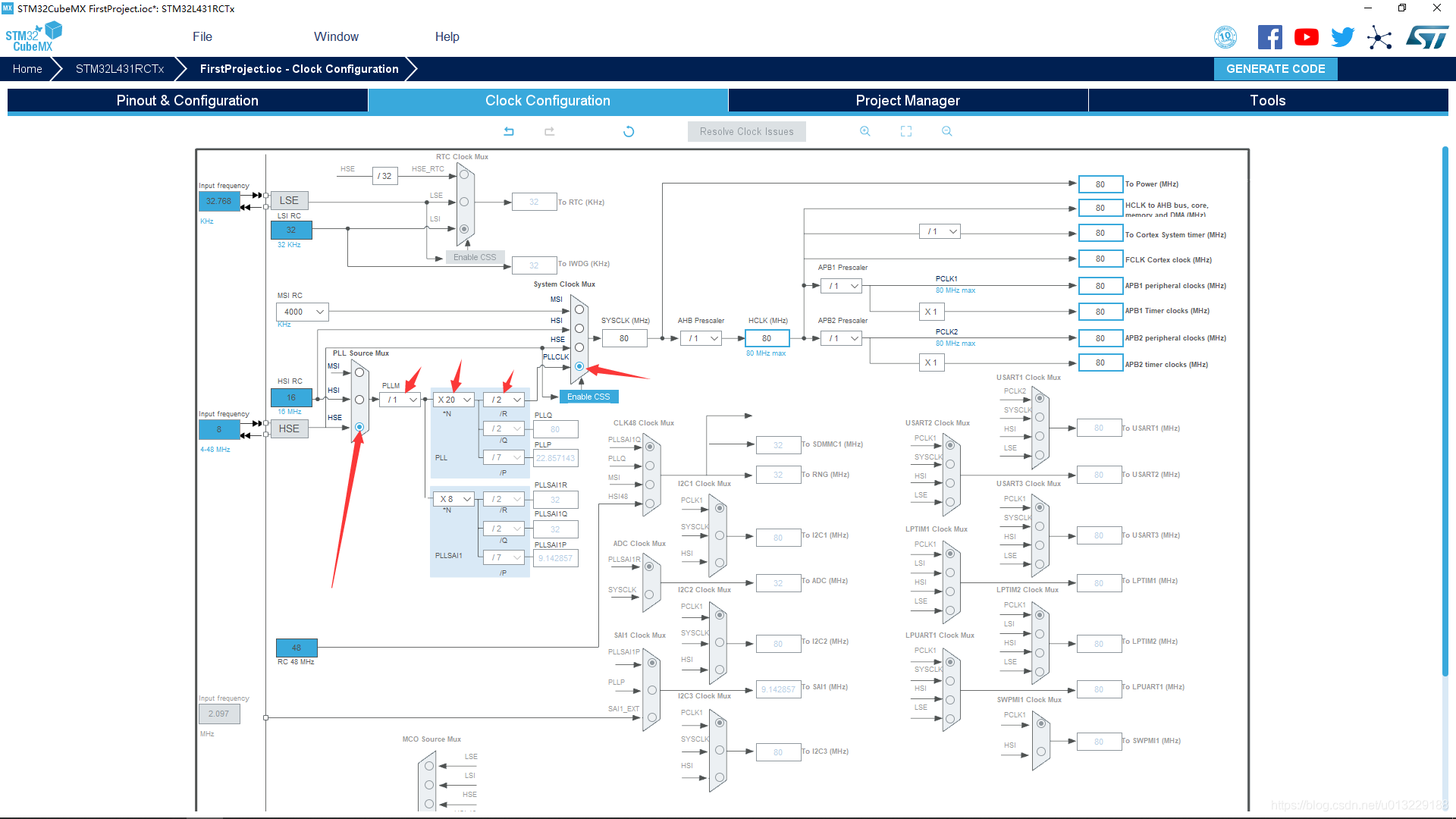Image resolution: width=1456 pixels, height=819 pixels.
Task: Click the fit-to-view zoom icon
Action: tap(906, 131)
